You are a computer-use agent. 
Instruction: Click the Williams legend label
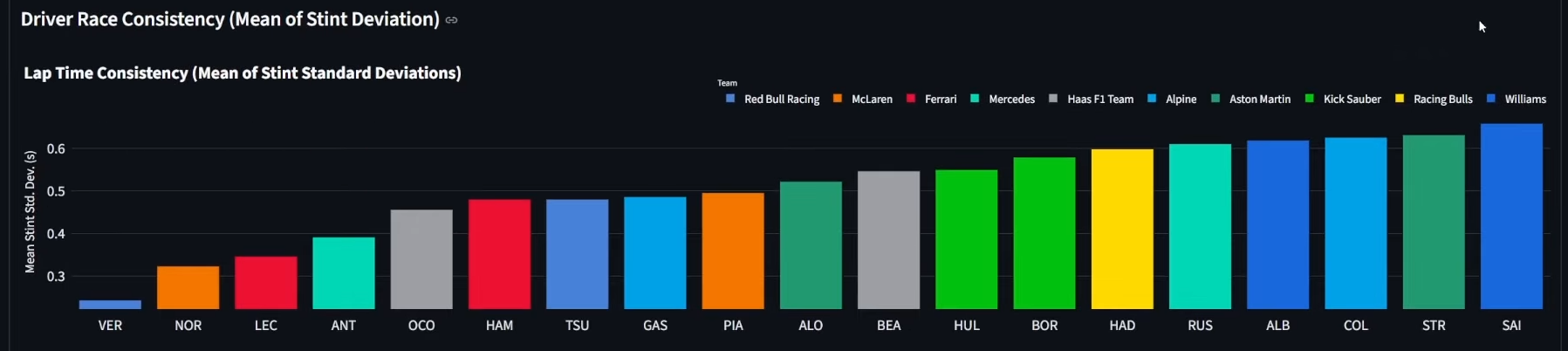[x=1525, y=99]
